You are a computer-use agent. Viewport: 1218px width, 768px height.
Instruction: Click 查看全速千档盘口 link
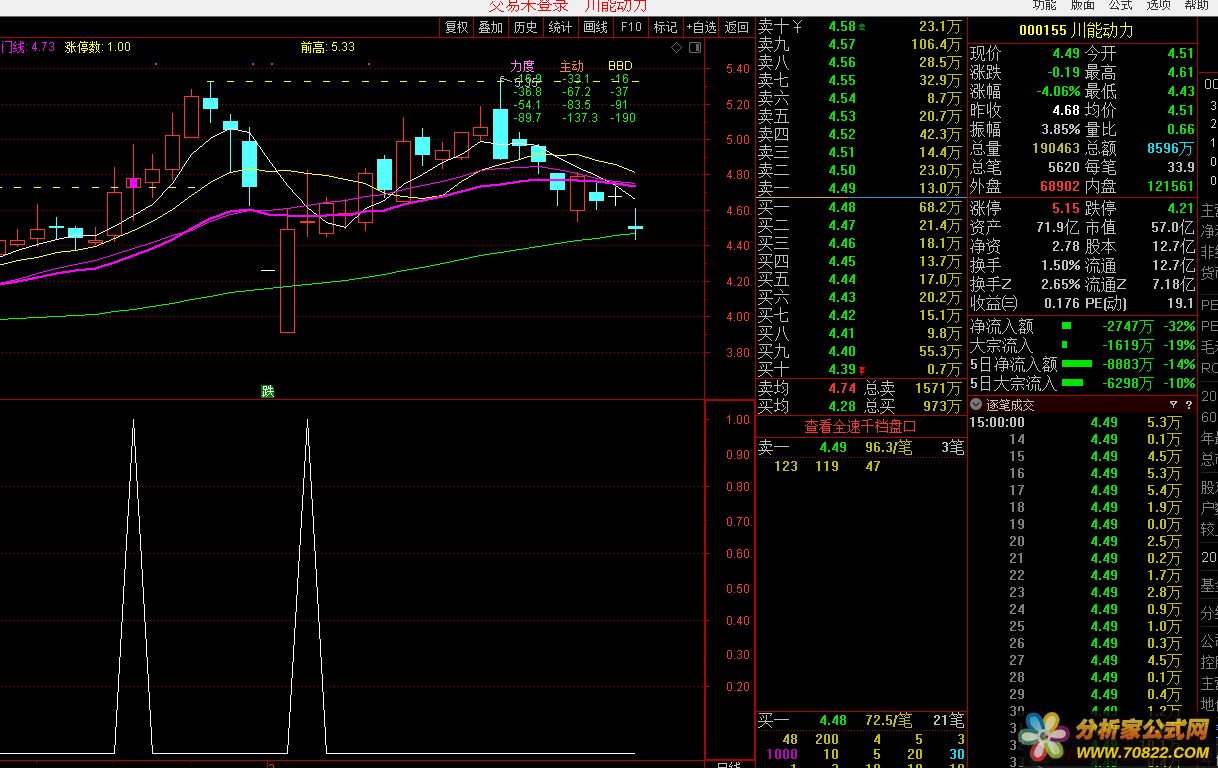(x=860, y=426)
